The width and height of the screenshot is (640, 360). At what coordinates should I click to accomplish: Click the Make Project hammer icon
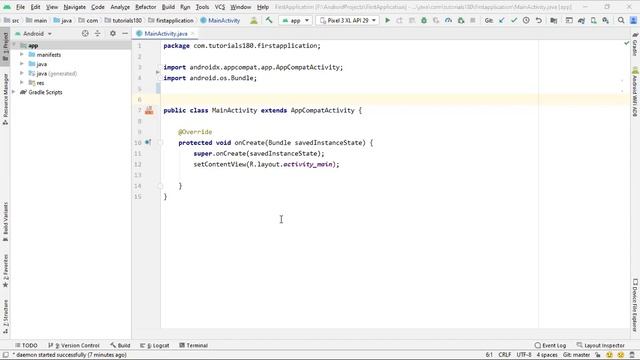[269, 20]
